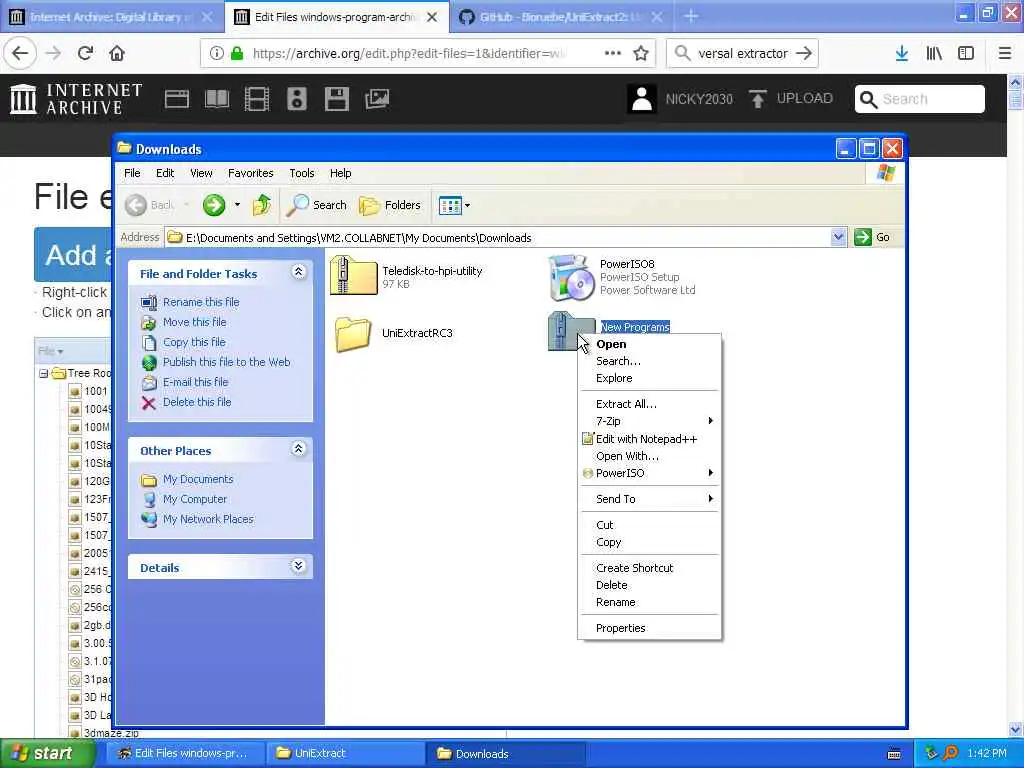Viewport: 1024px width, 768px height.
Task: Switch to the GitHub UniExtract2 browser tab
Action: pyautogui.click(x=560, y=17)
